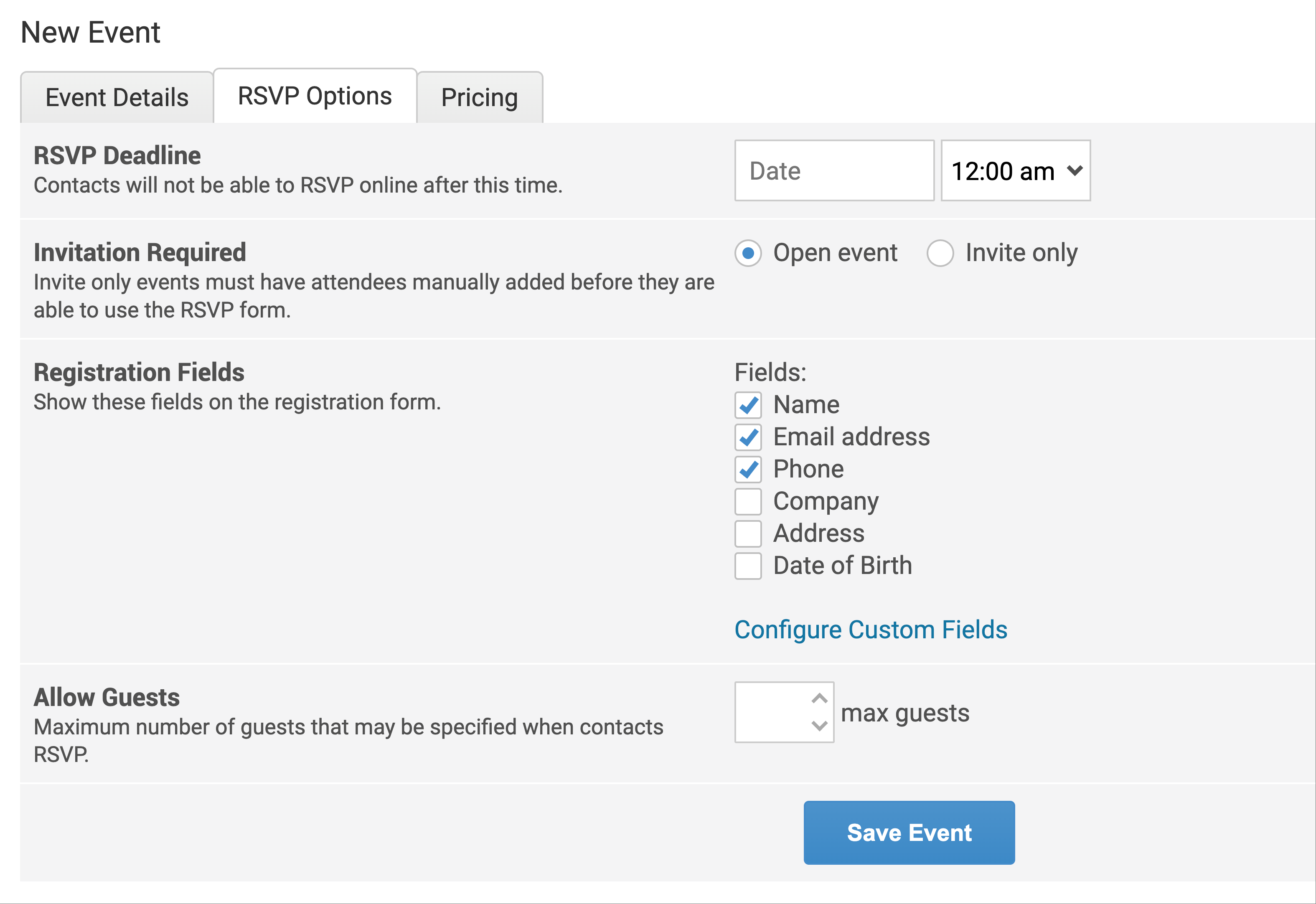Choose the Invite only option

[940, 253]
